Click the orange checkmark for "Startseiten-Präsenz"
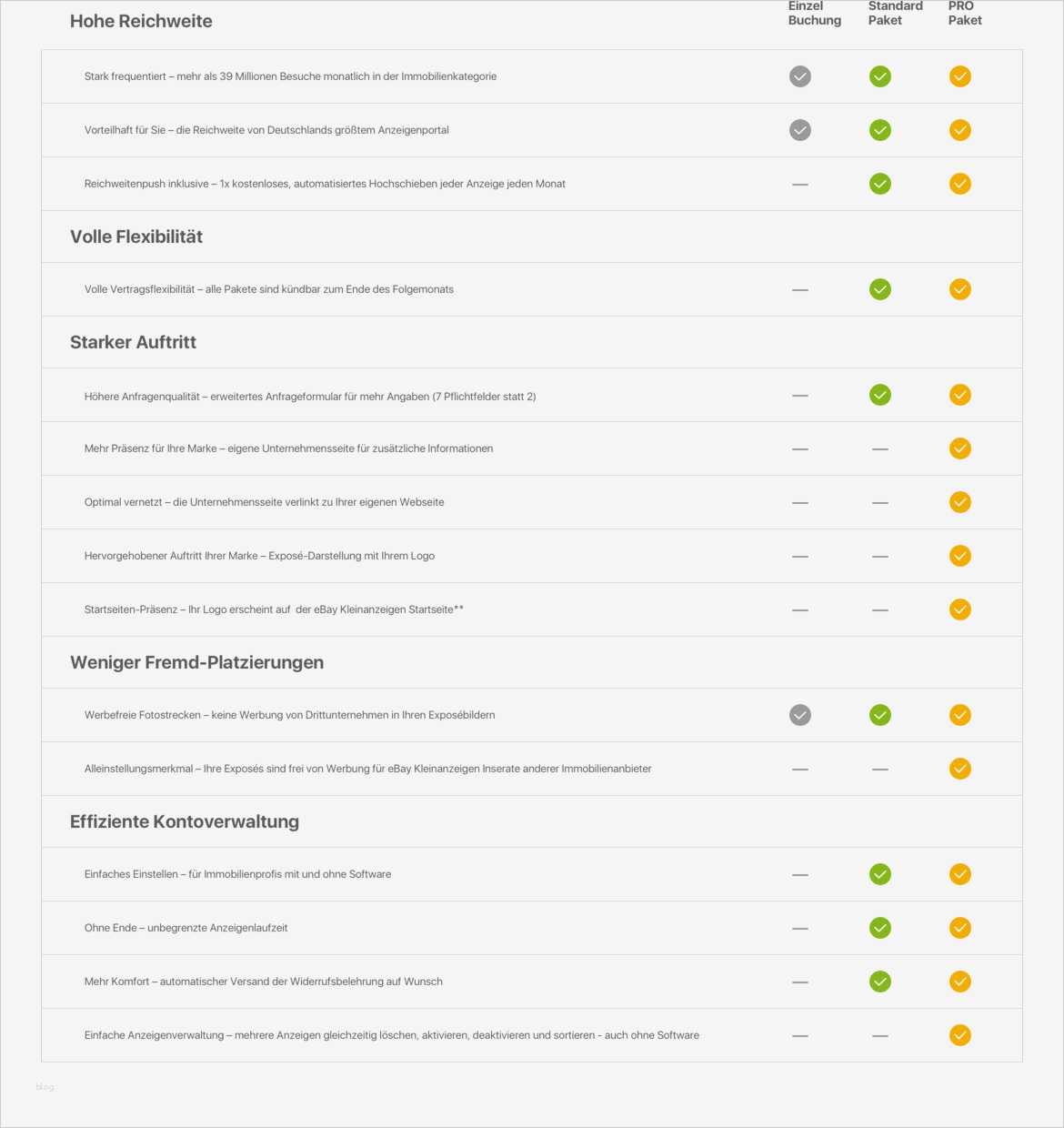 click(960, 609)
